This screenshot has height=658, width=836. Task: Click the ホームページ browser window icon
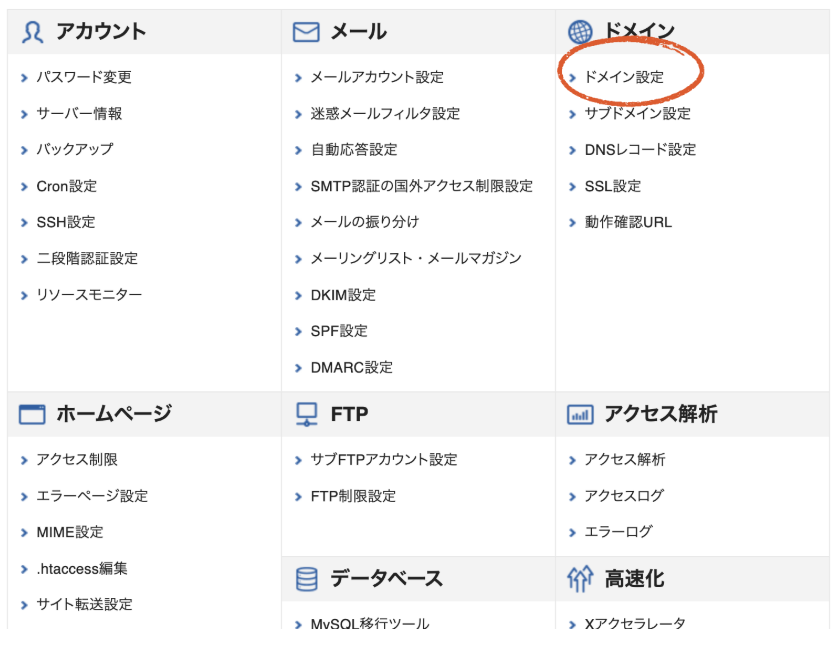click(32, 414)
